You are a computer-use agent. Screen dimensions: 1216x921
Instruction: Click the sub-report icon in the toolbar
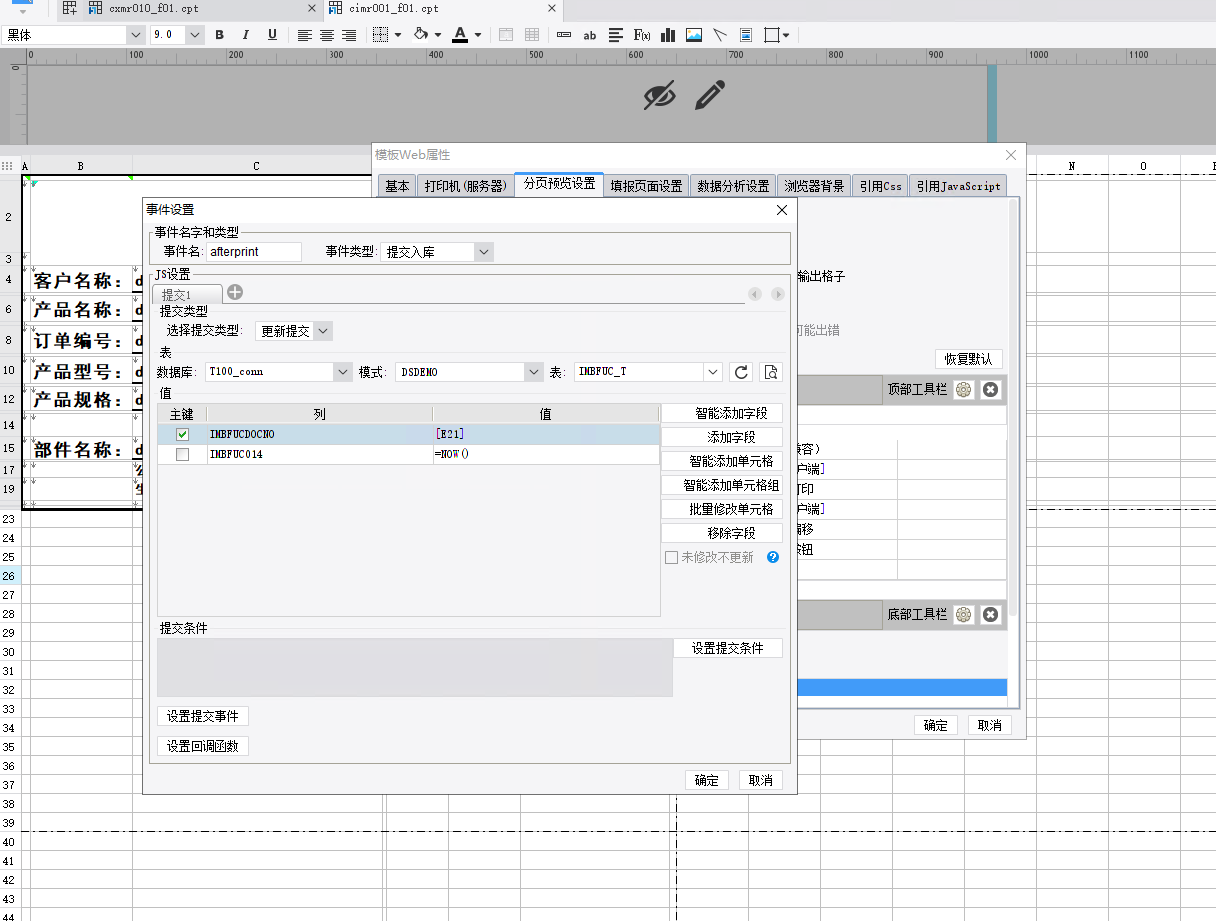click(x=746, y=35)
